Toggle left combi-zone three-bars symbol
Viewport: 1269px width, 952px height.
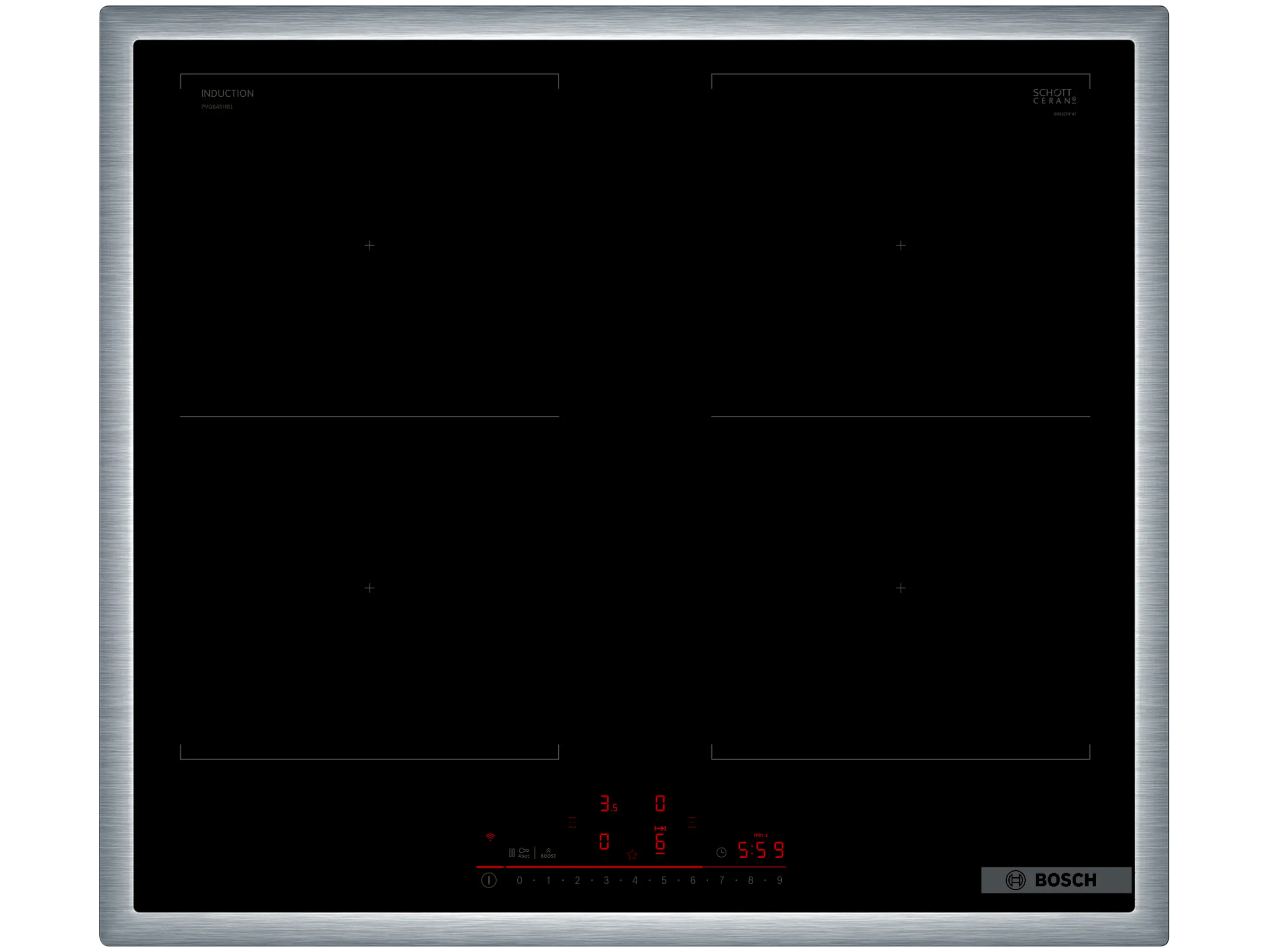[x=572, y=822]
